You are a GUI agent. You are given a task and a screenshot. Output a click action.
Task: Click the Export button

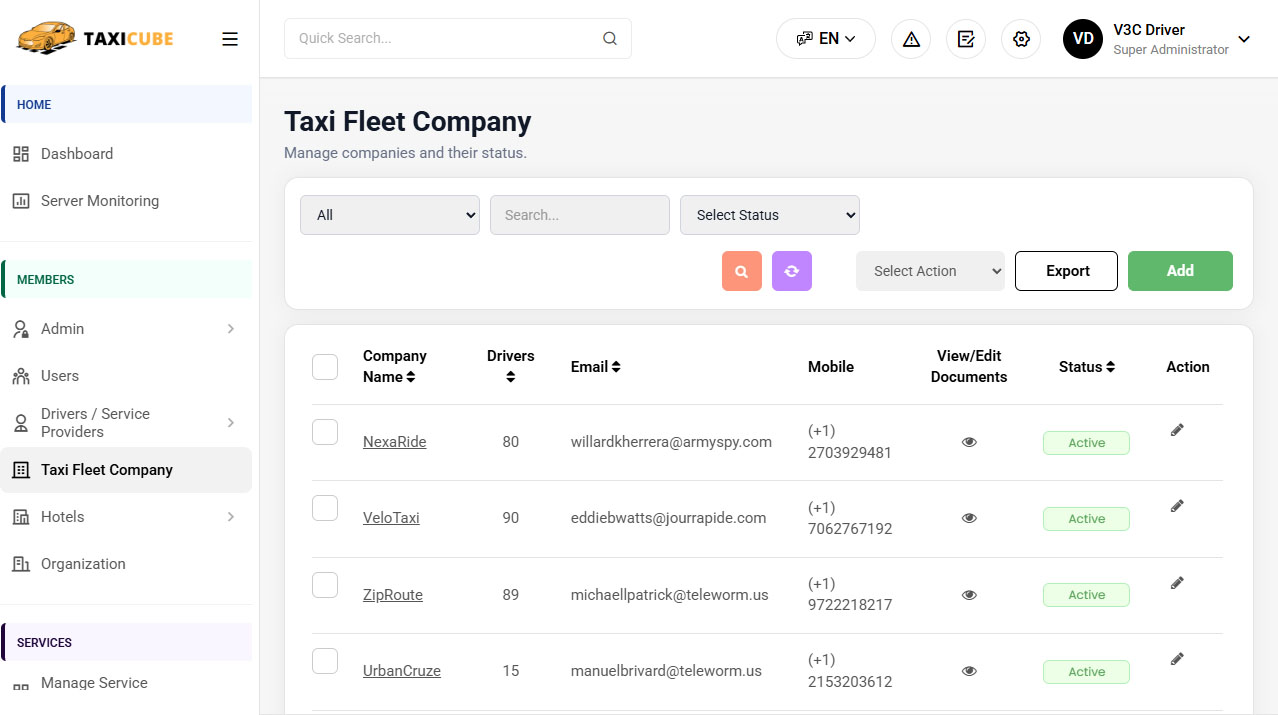tap(1066, 271)
